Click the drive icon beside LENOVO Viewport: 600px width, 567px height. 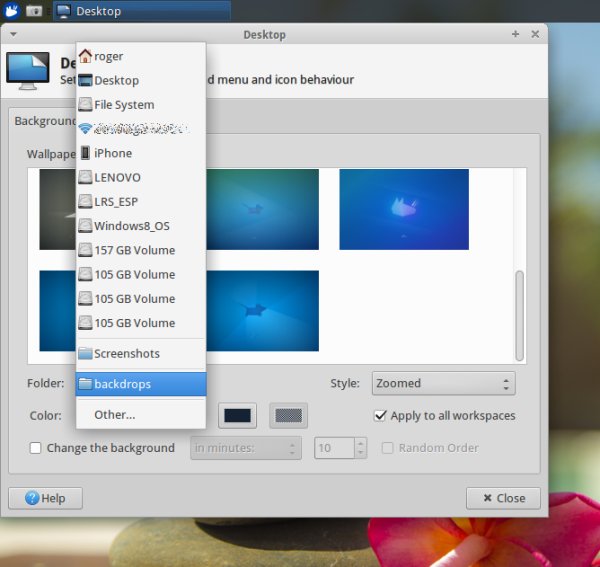click(x=85, y=178)
